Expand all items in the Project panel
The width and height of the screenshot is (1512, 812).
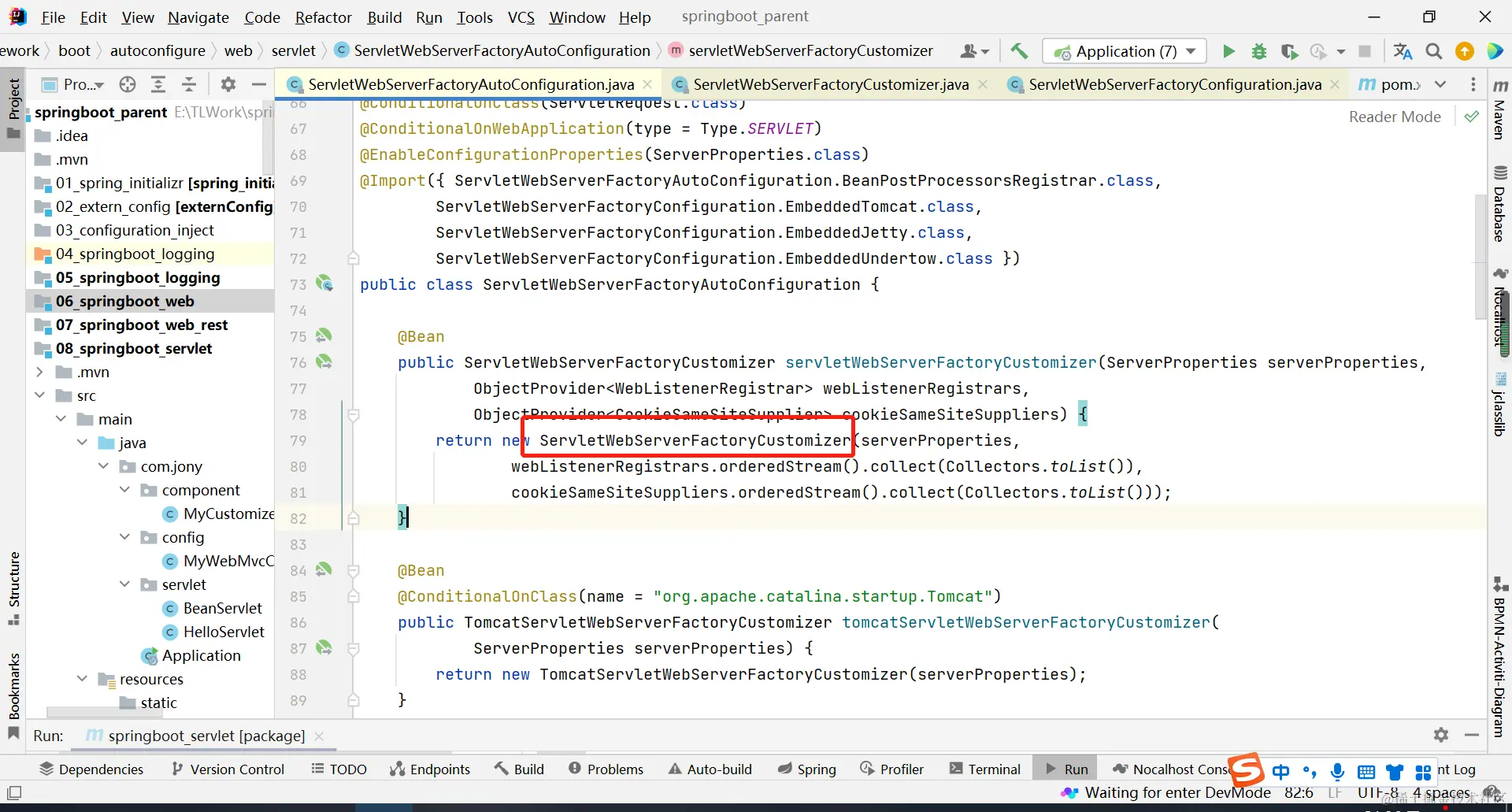(158, 84)
